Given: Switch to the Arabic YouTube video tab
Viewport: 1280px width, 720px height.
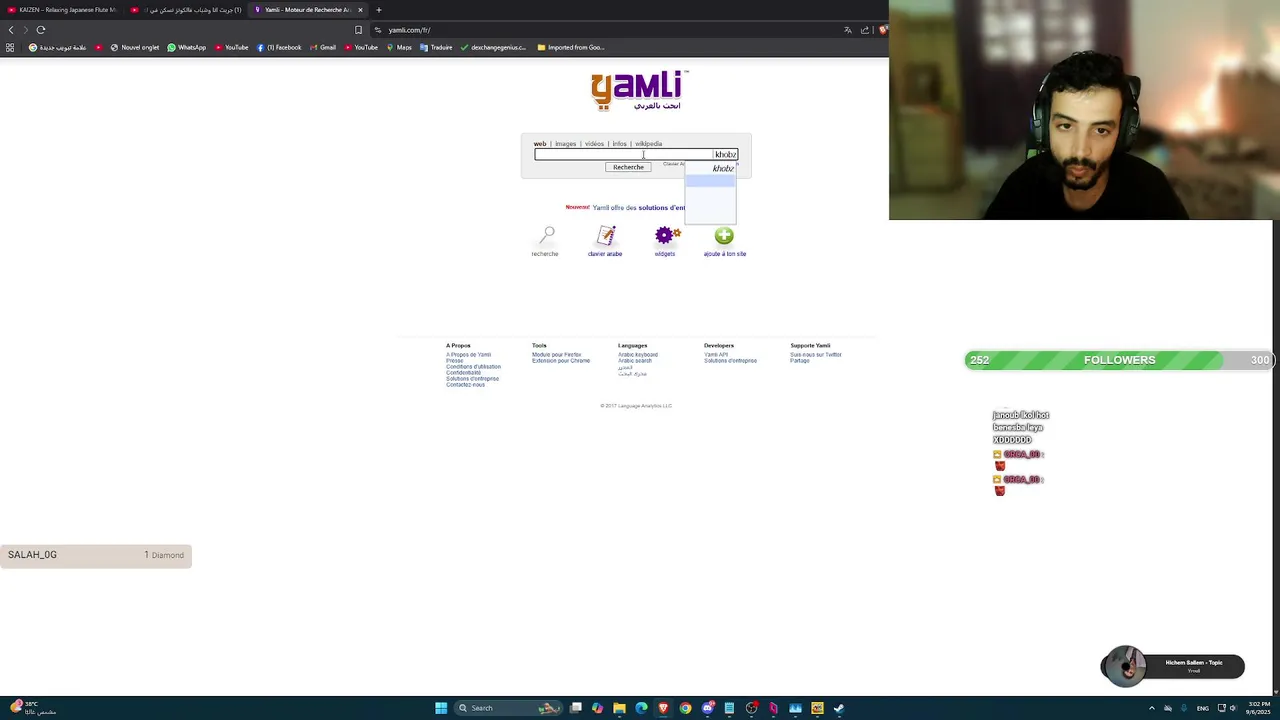Looking at the screenshot, I should [x=187, y=10].
